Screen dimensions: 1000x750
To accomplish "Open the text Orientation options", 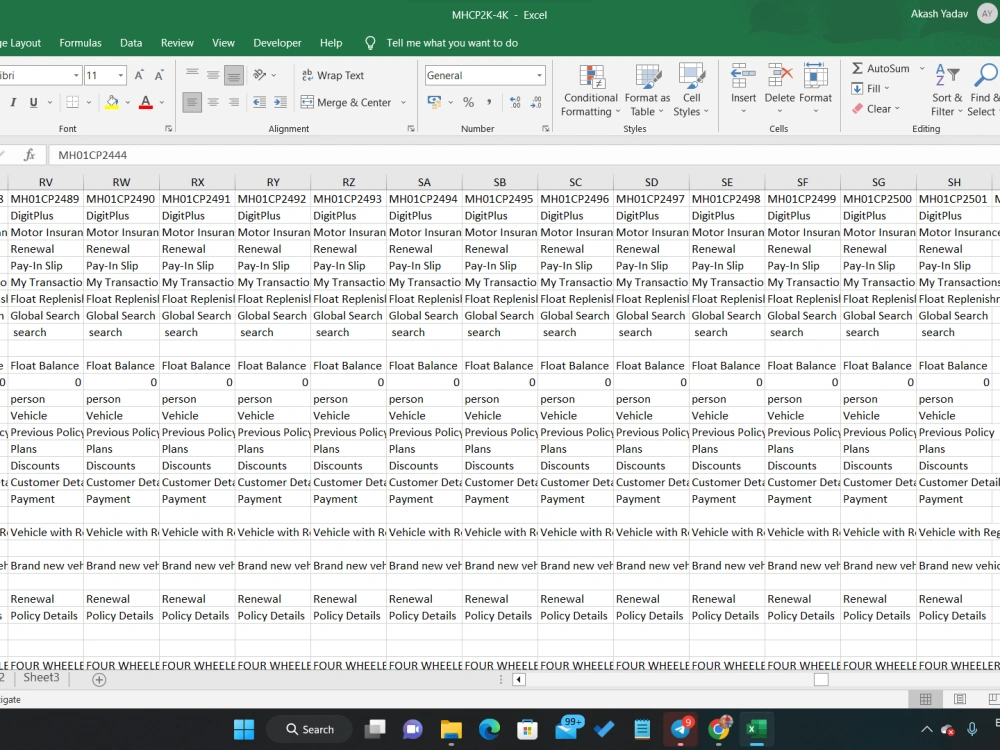I will [264, 75].
